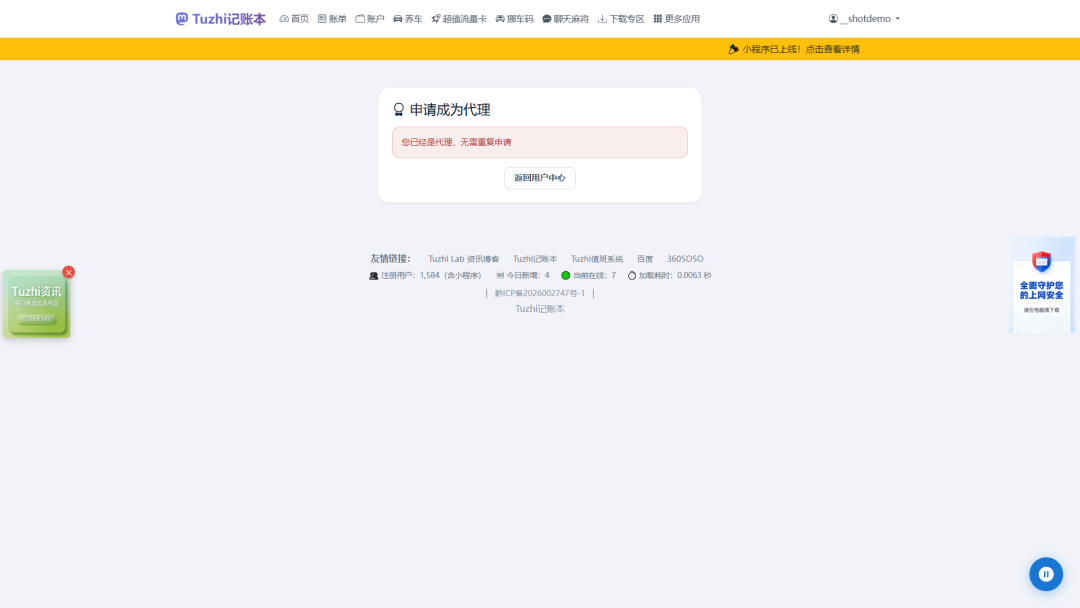Close the Tuzhi资讯 floating ad
Viewport: 1080px width, 608px height.
pos(68,273)
